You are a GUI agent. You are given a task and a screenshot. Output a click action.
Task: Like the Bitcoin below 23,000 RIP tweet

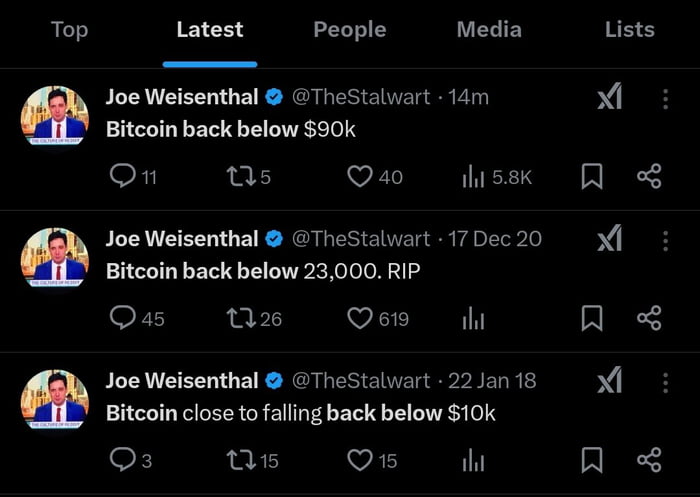pyautogui.click(x=360, y=319)
